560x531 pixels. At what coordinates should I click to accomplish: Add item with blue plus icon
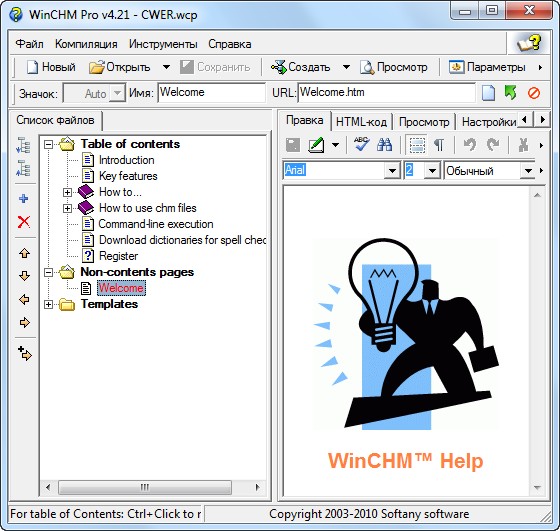coord(24,199)
